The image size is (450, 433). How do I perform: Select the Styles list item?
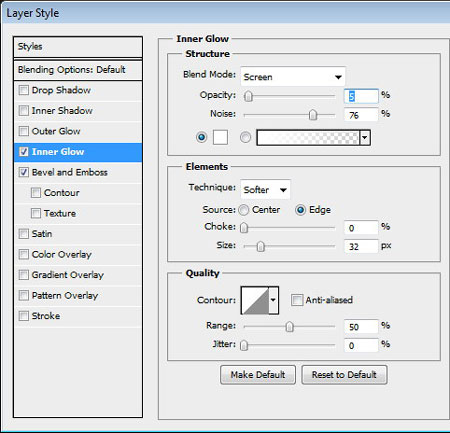(78, 47)
